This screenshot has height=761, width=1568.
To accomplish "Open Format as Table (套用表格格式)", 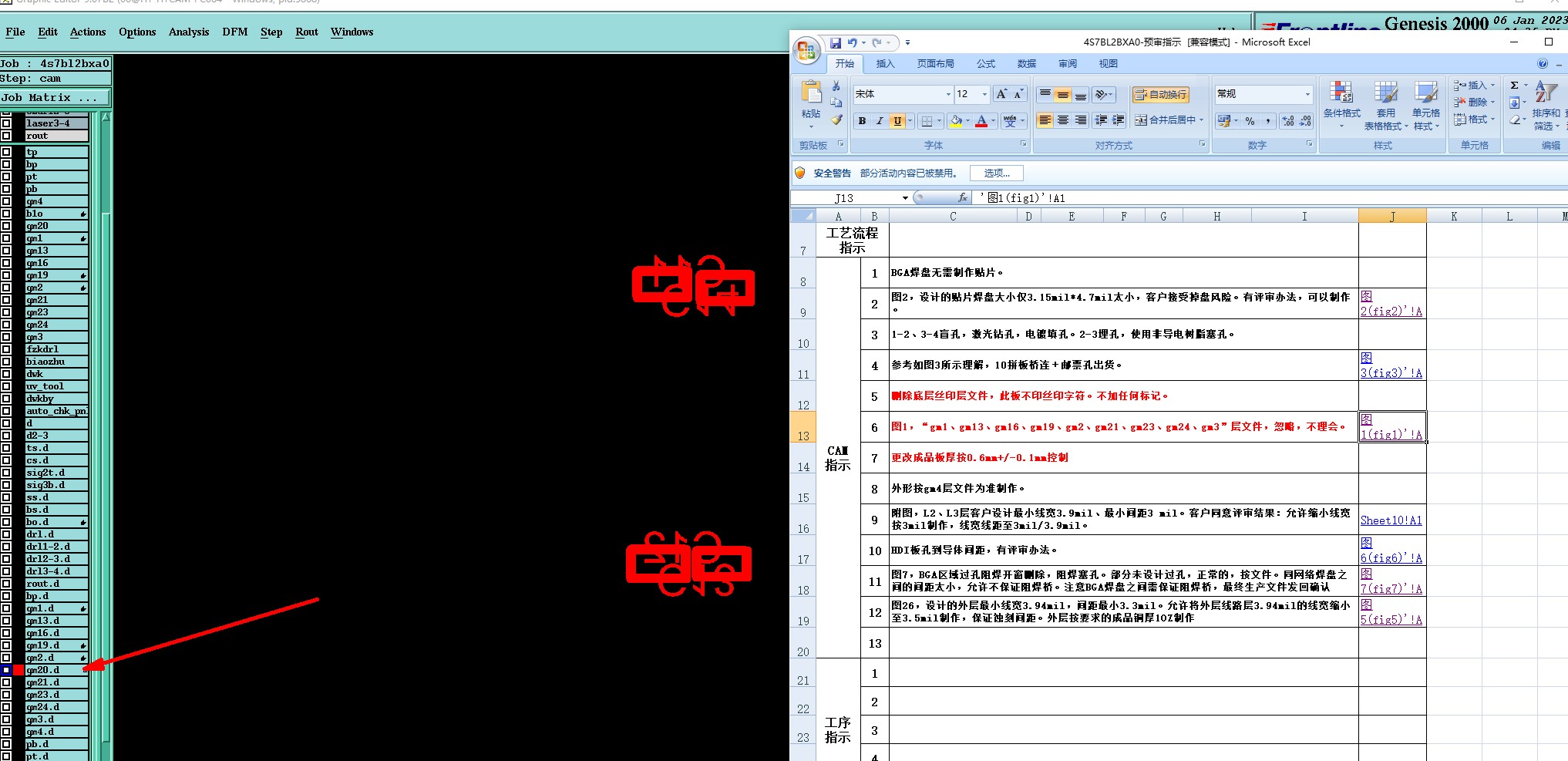I will click(x=1385, y=105).
